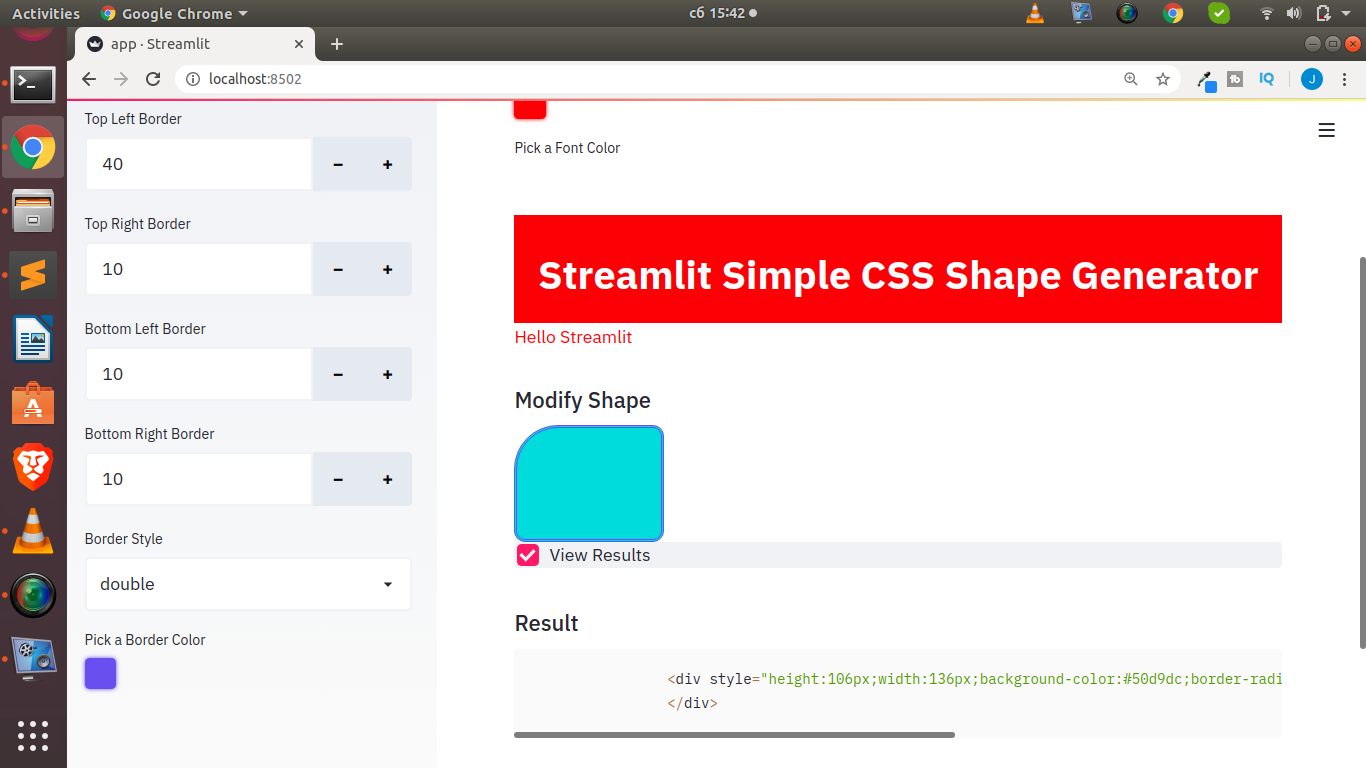This screenshot has height=768, width=1366.
Task: Close the app · Streamlit tab
Action: (299, 44)
